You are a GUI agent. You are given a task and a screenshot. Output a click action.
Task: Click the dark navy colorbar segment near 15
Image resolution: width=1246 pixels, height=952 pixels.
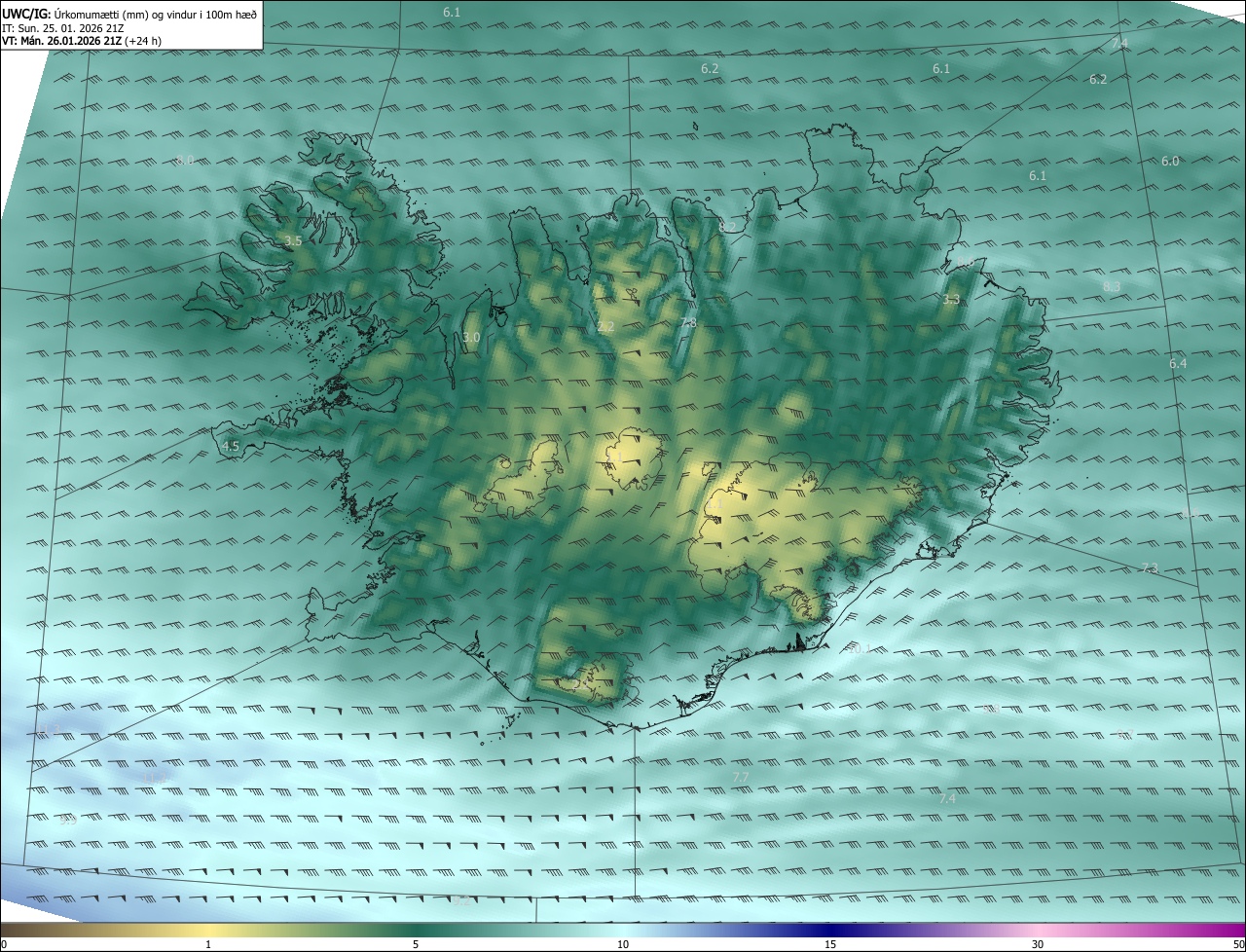(x=830, y=930)
